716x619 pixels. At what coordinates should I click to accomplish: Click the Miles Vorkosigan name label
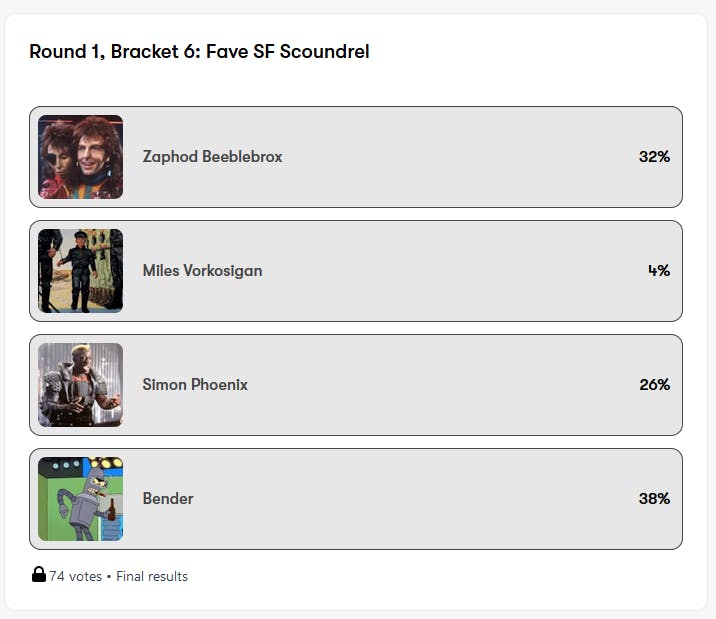click(202, 271)
